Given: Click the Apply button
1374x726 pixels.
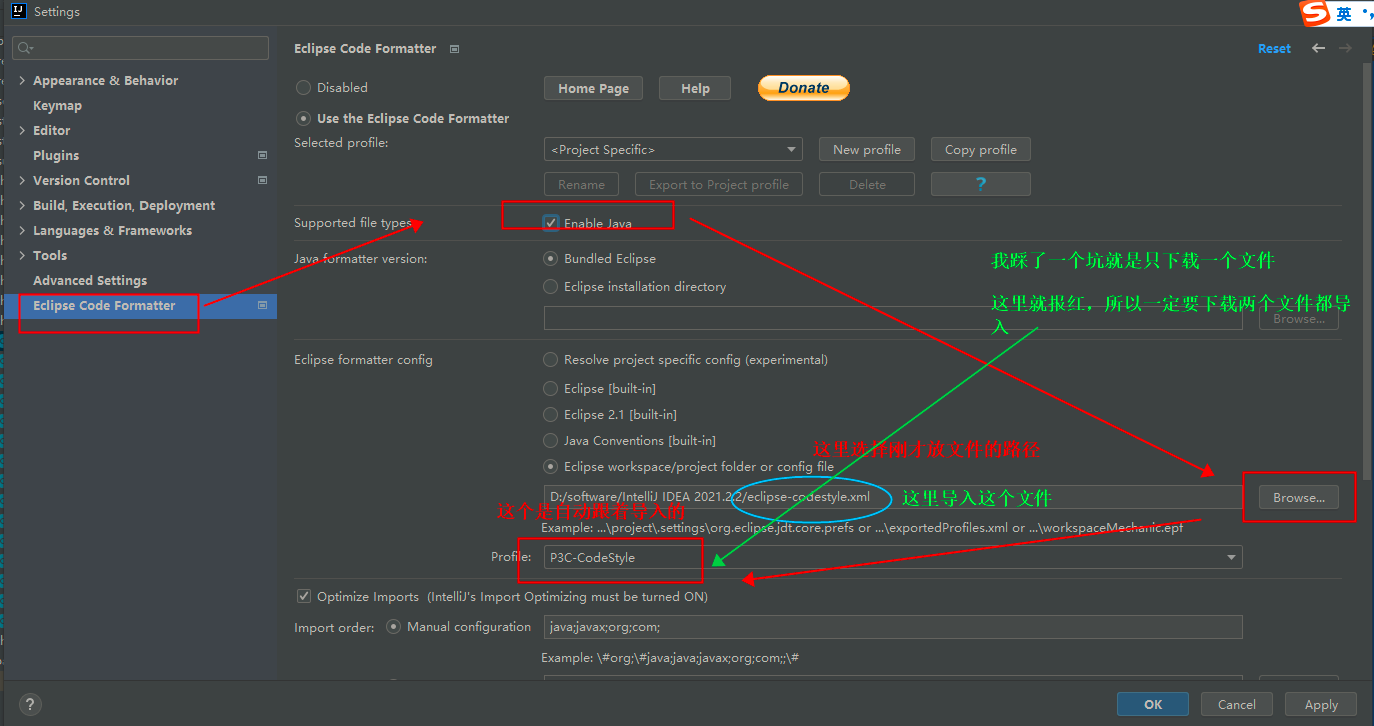Looking at the screenshot, I should pyautogui.click(x=1321, y=704).
